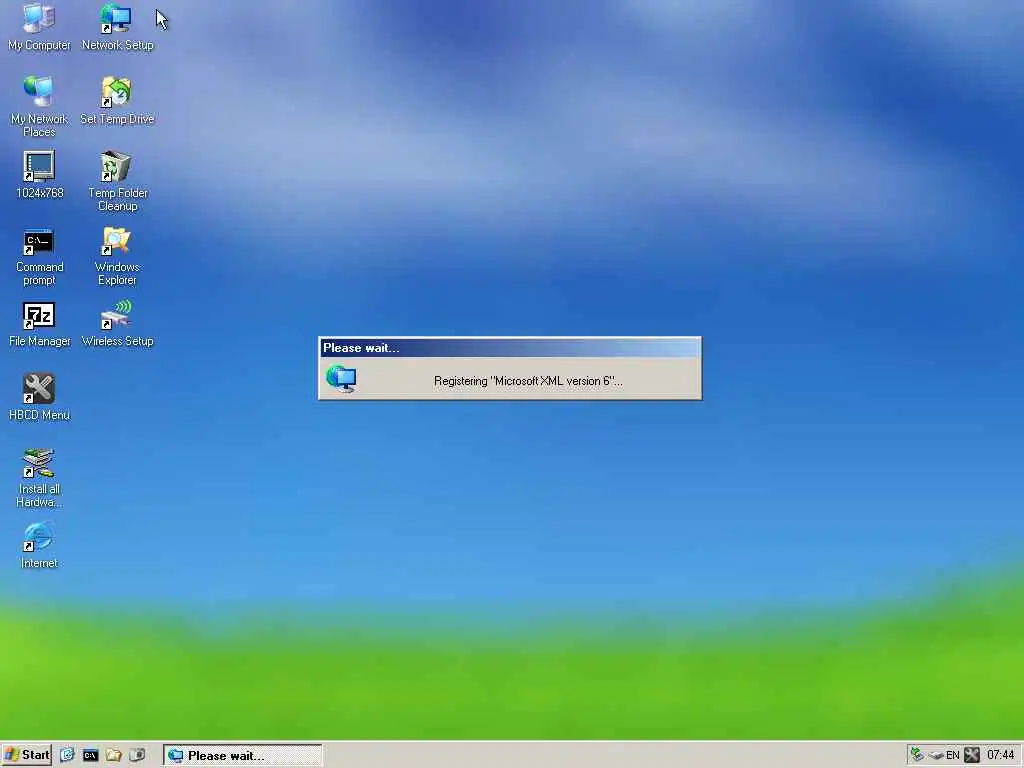Screen dimensions: 1024x768
Task: Click the 07:44 tray clock
Action: [x=1000, y=756]
